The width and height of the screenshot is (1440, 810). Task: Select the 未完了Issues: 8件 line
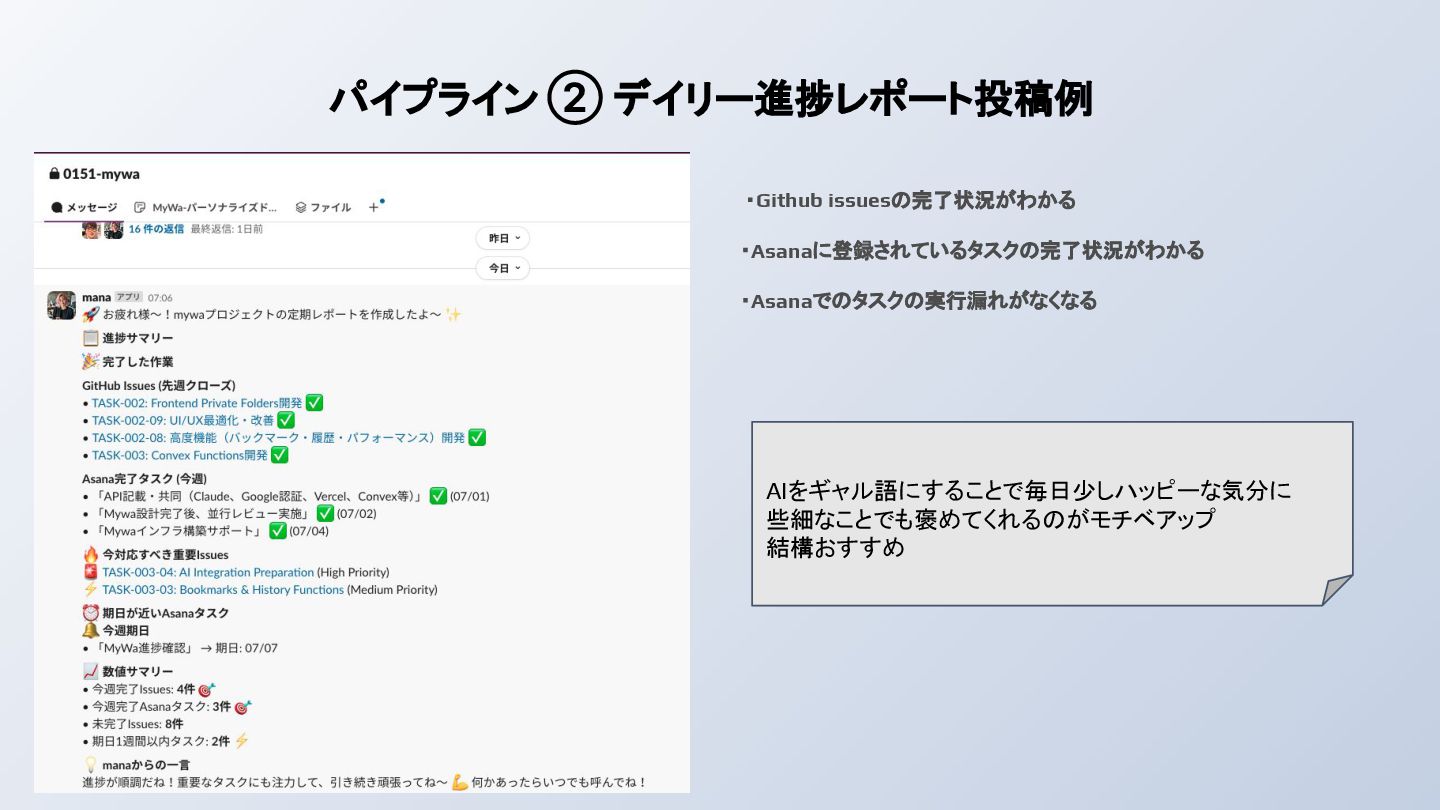point(132,724)
